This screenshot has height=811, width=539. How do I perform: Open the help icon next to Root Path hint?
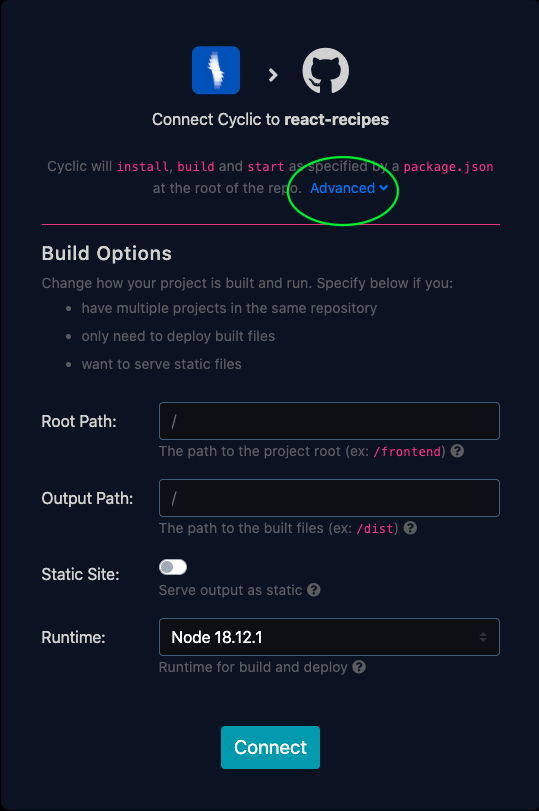click(457, 451)
